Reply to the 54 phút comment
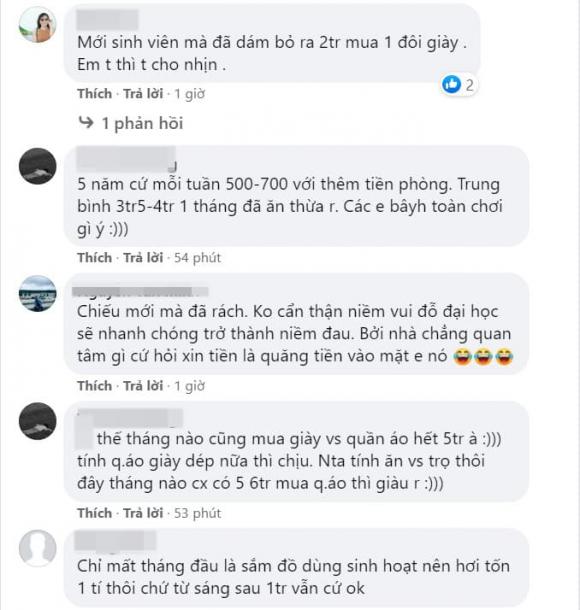Screen dimensions: 580x610 click(143, 258)
